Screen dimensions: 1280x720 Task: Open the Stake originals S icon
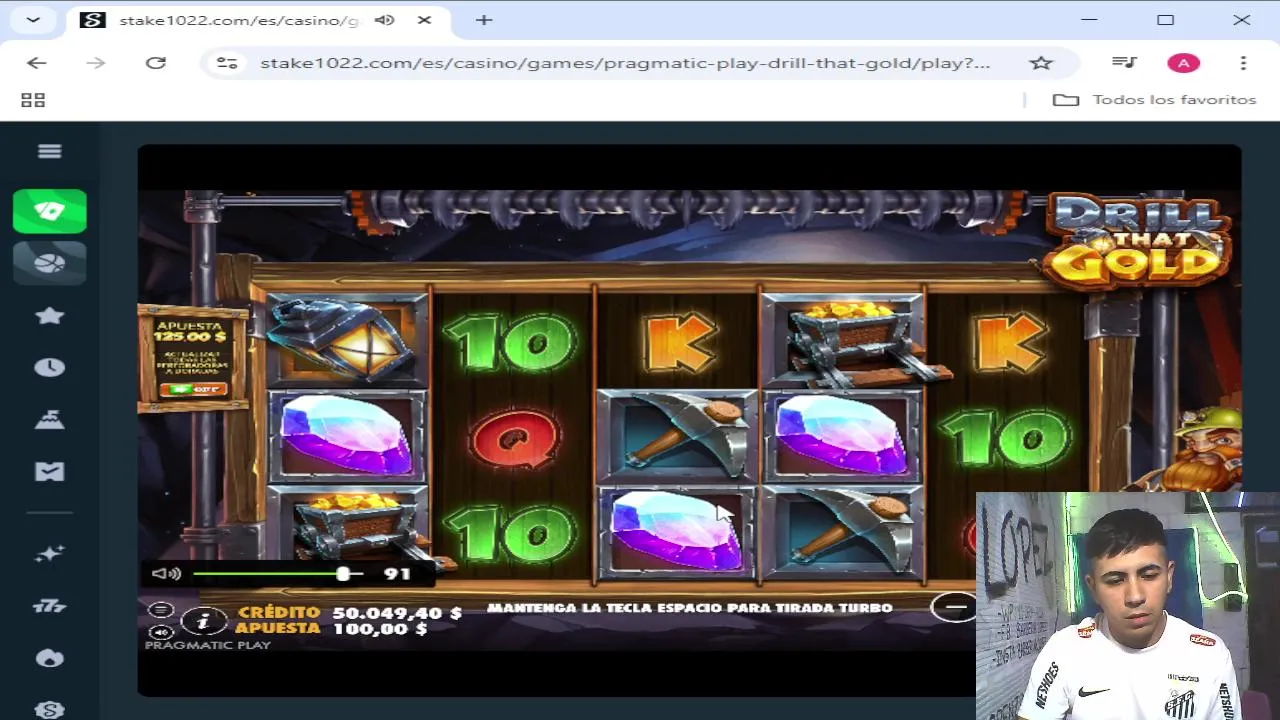click(x=49, y=709)
